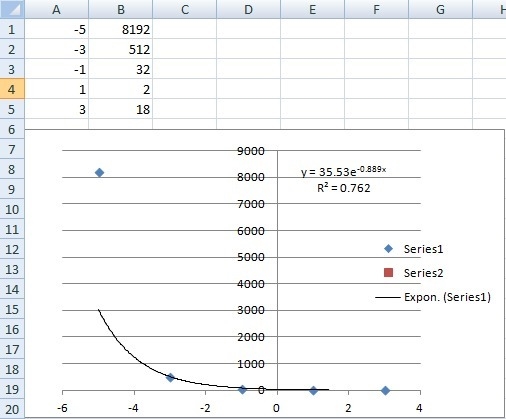
Task: Click the 4 on horizontal axis
Action: 419,408
